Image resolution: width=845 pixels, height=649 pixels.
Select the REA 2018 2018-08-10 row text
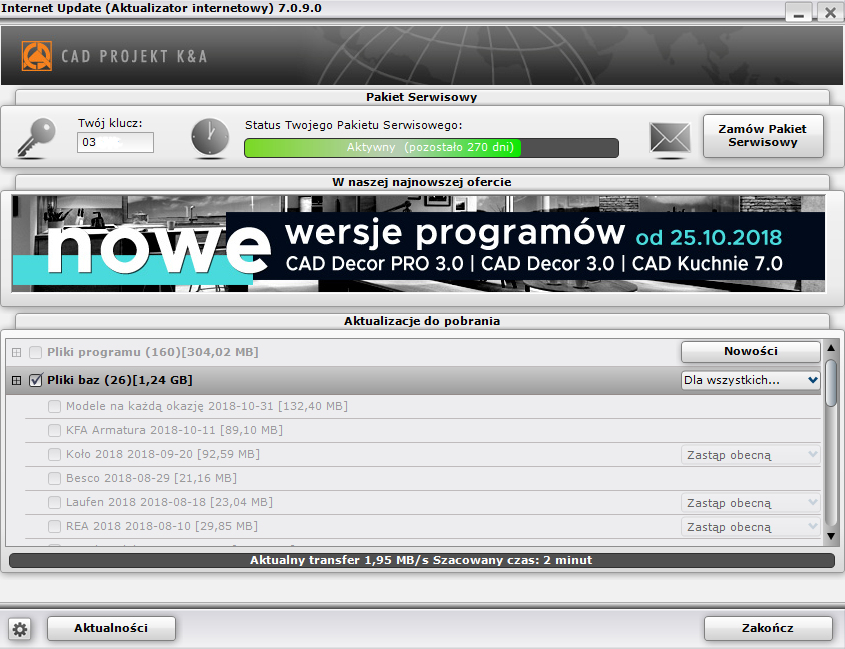(162, 526)
